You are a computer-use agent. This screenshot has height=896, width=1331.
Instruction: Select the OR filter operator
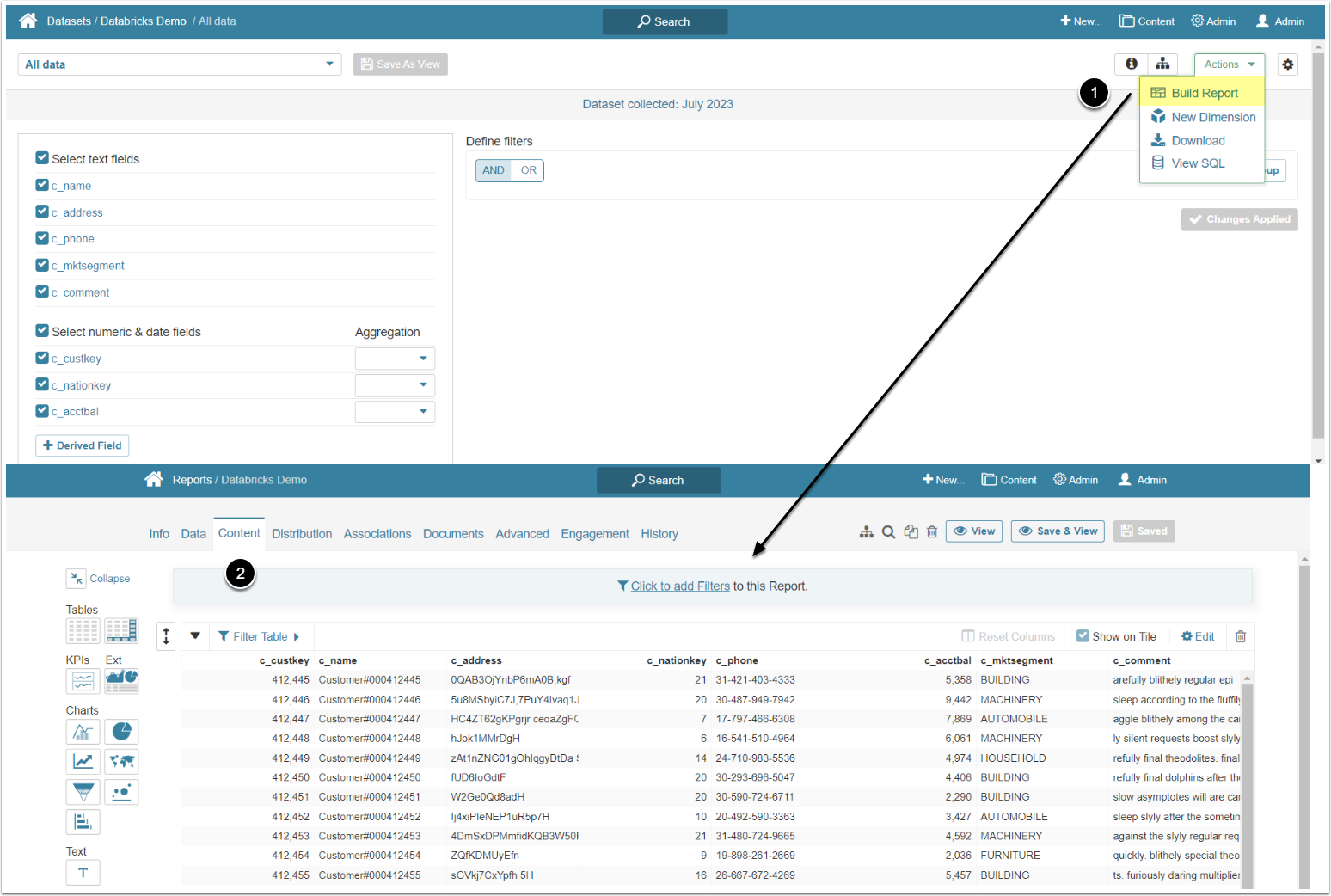[x=528, y=170]
